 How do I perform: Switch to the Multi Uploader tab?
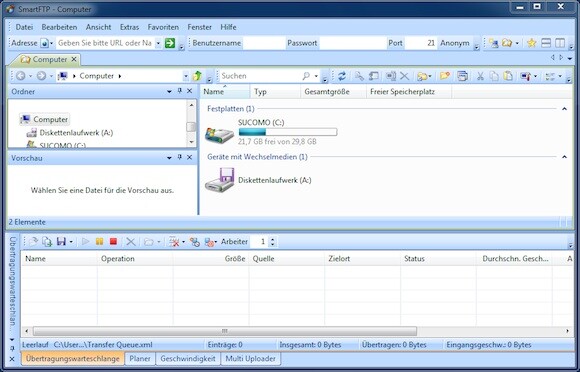(250, 358)
